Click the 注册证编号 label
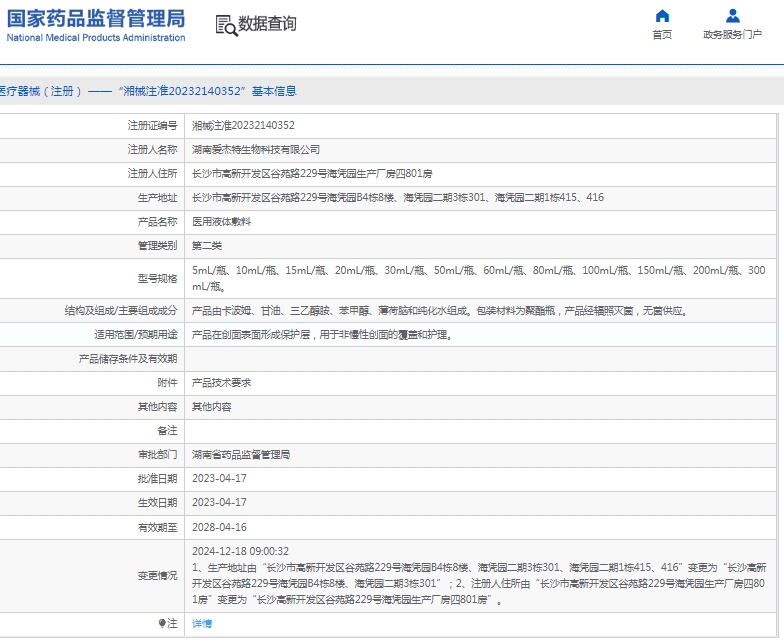The height and width of the screenshot is (641, 784). pyautogui.click(x=152, y=126)
